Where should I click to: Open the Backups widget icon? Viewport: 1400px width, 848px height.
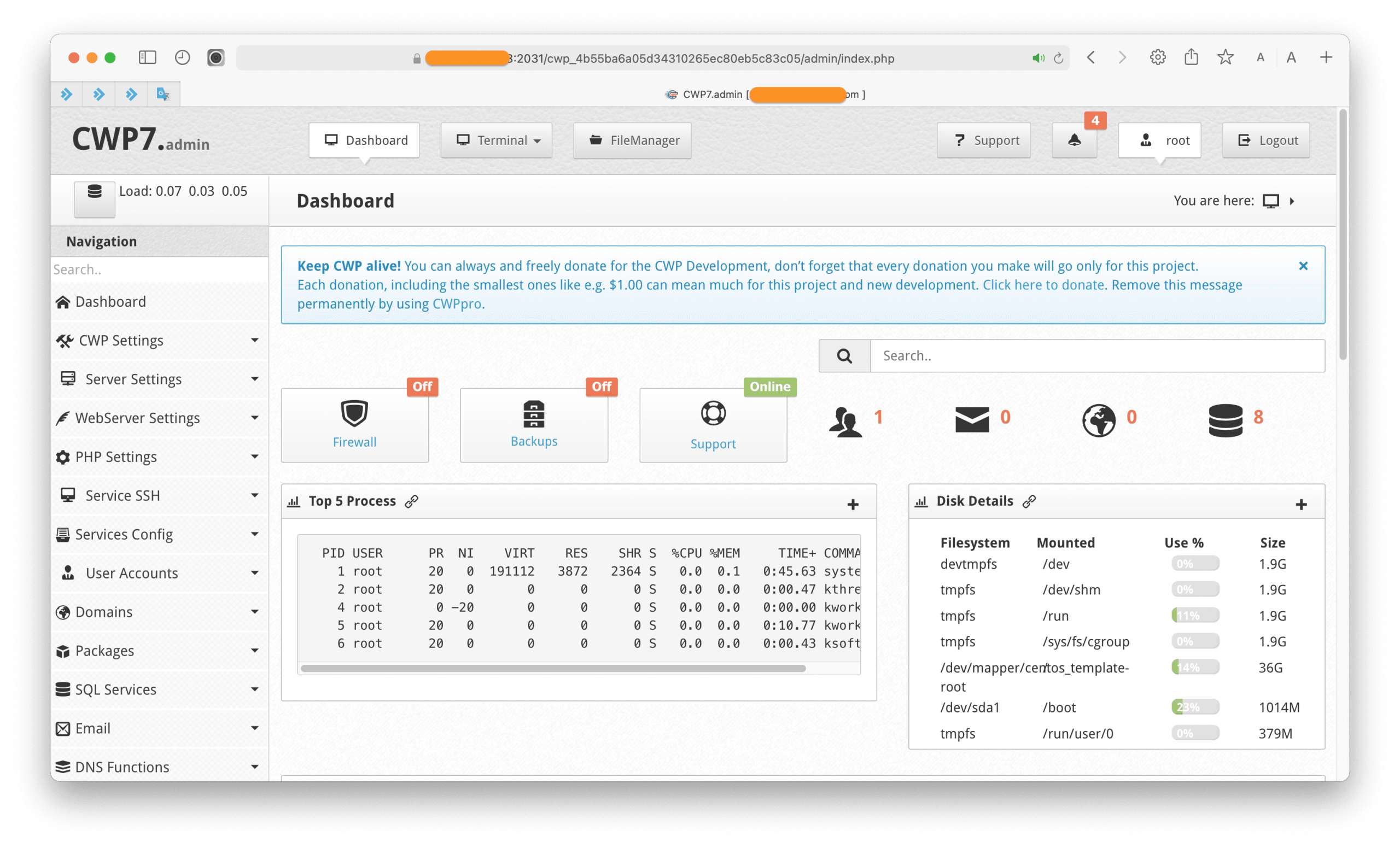(x=533, y=413)
